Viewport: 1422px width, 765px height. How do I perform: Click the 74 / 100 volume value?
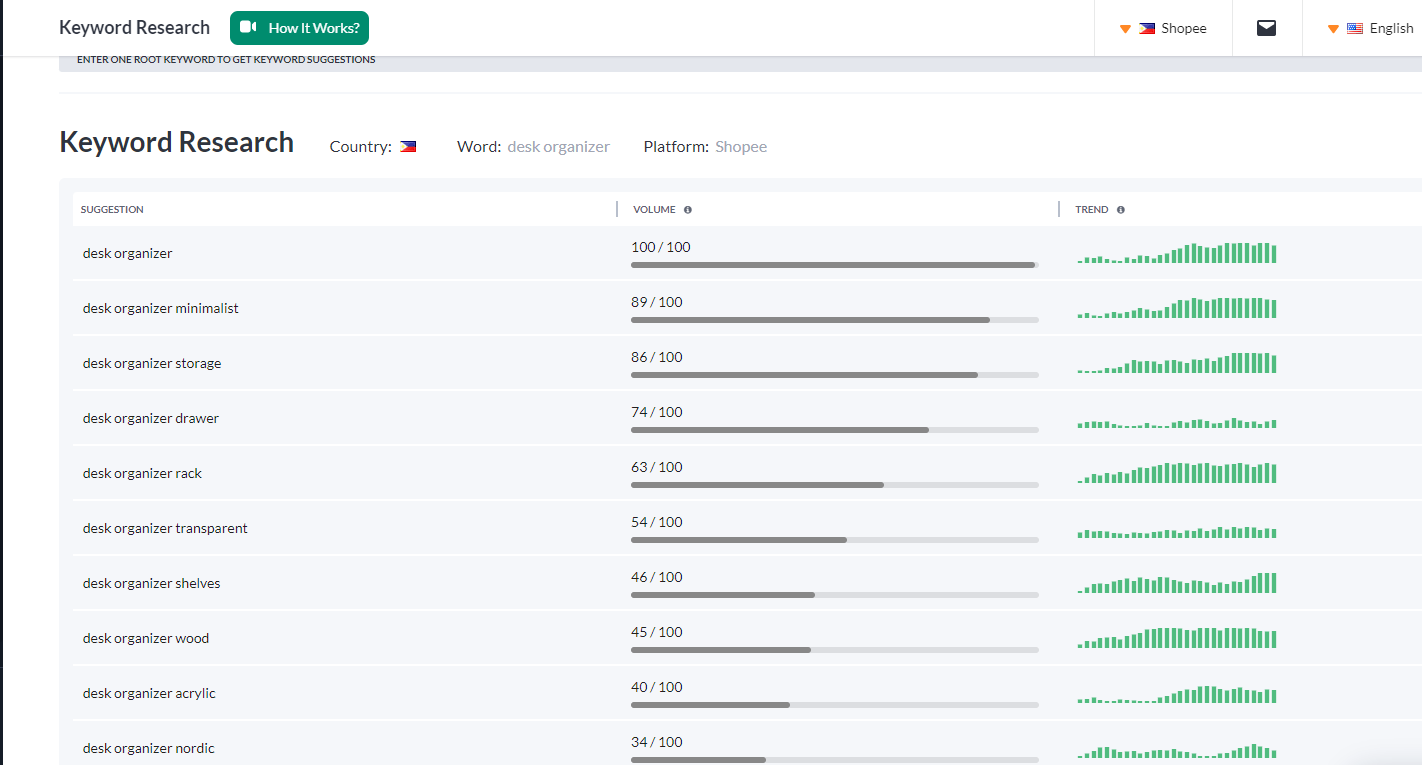(x=657, y=412)
